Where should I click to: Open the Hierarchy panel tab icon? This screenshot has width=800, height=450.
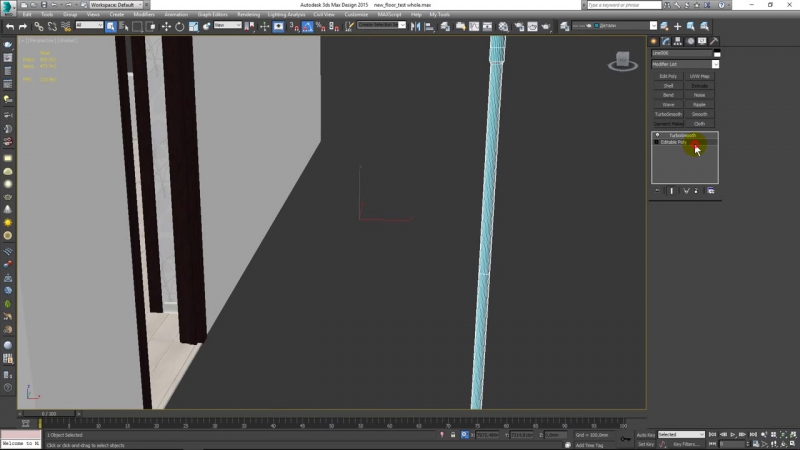click(678, 41)
